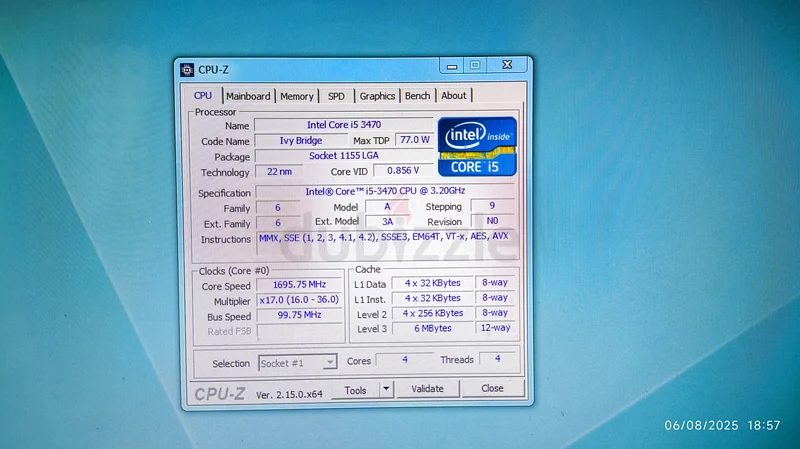800x449 pixels.
Task: Click the Stepping value 9
Action: [492, 205]
